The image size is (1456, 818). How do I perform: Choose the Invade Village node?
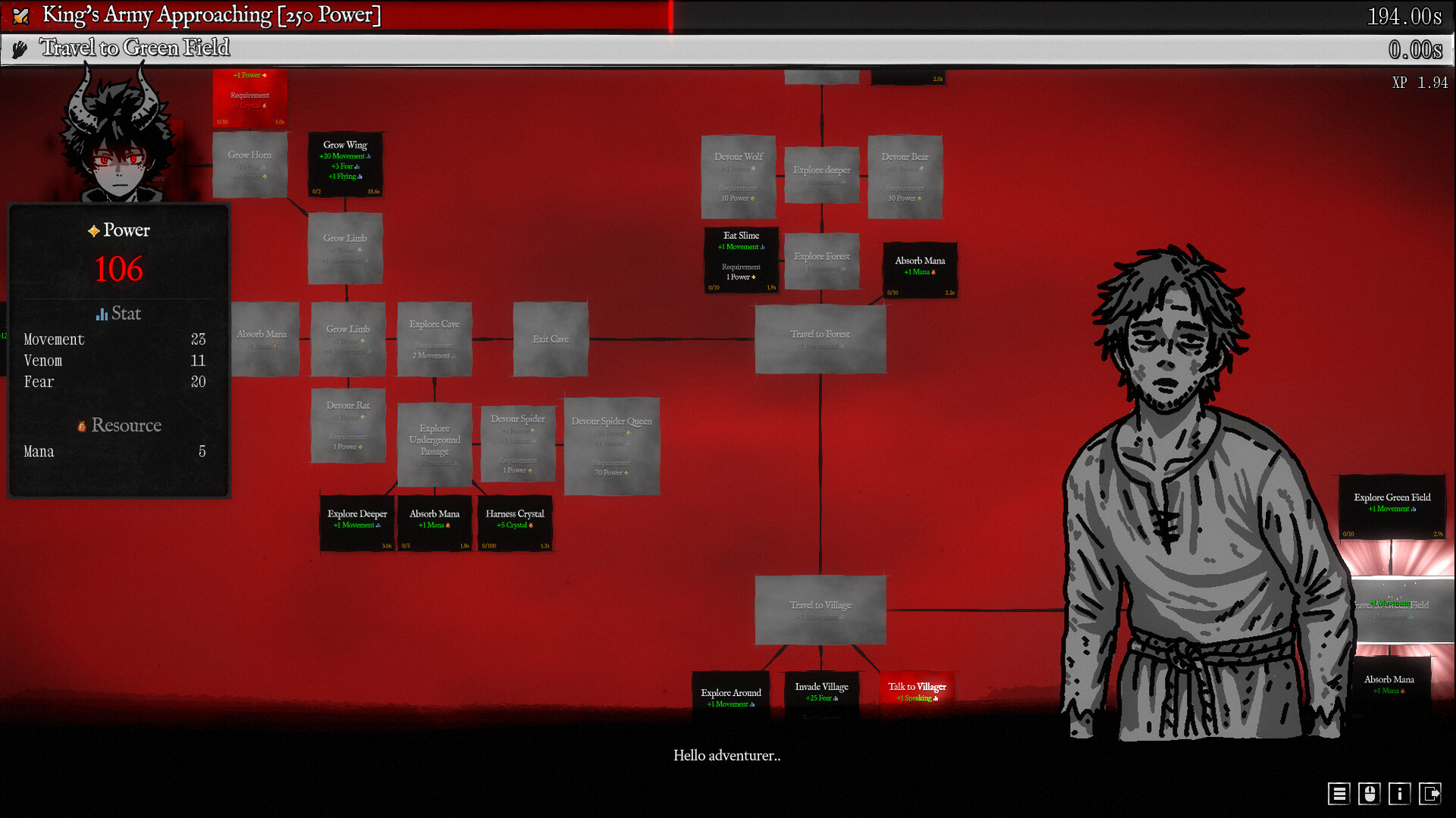pos(821,691)
